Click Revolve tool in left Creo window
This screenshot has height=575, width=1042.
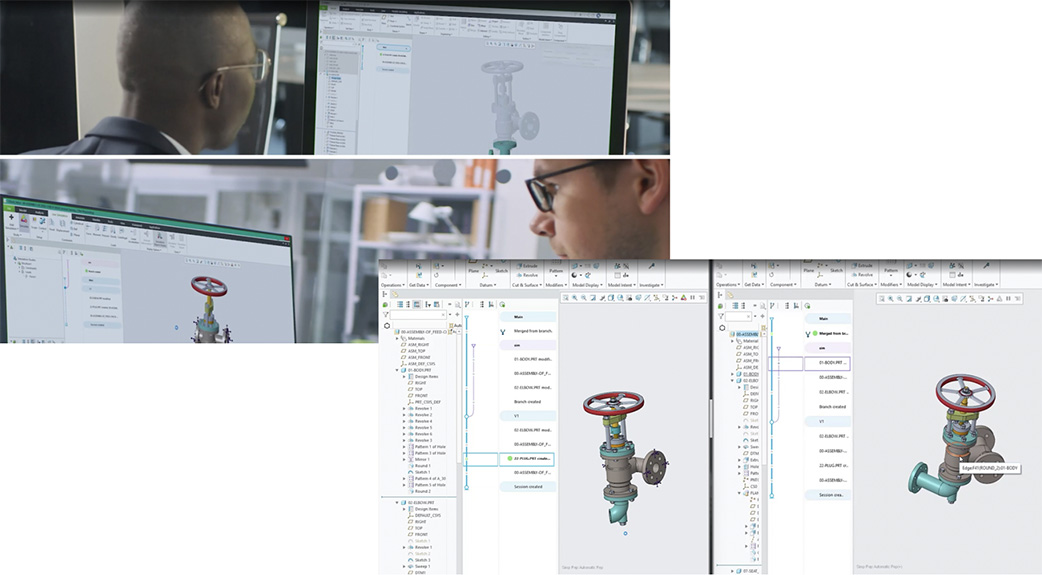click(x=529, y=274)
